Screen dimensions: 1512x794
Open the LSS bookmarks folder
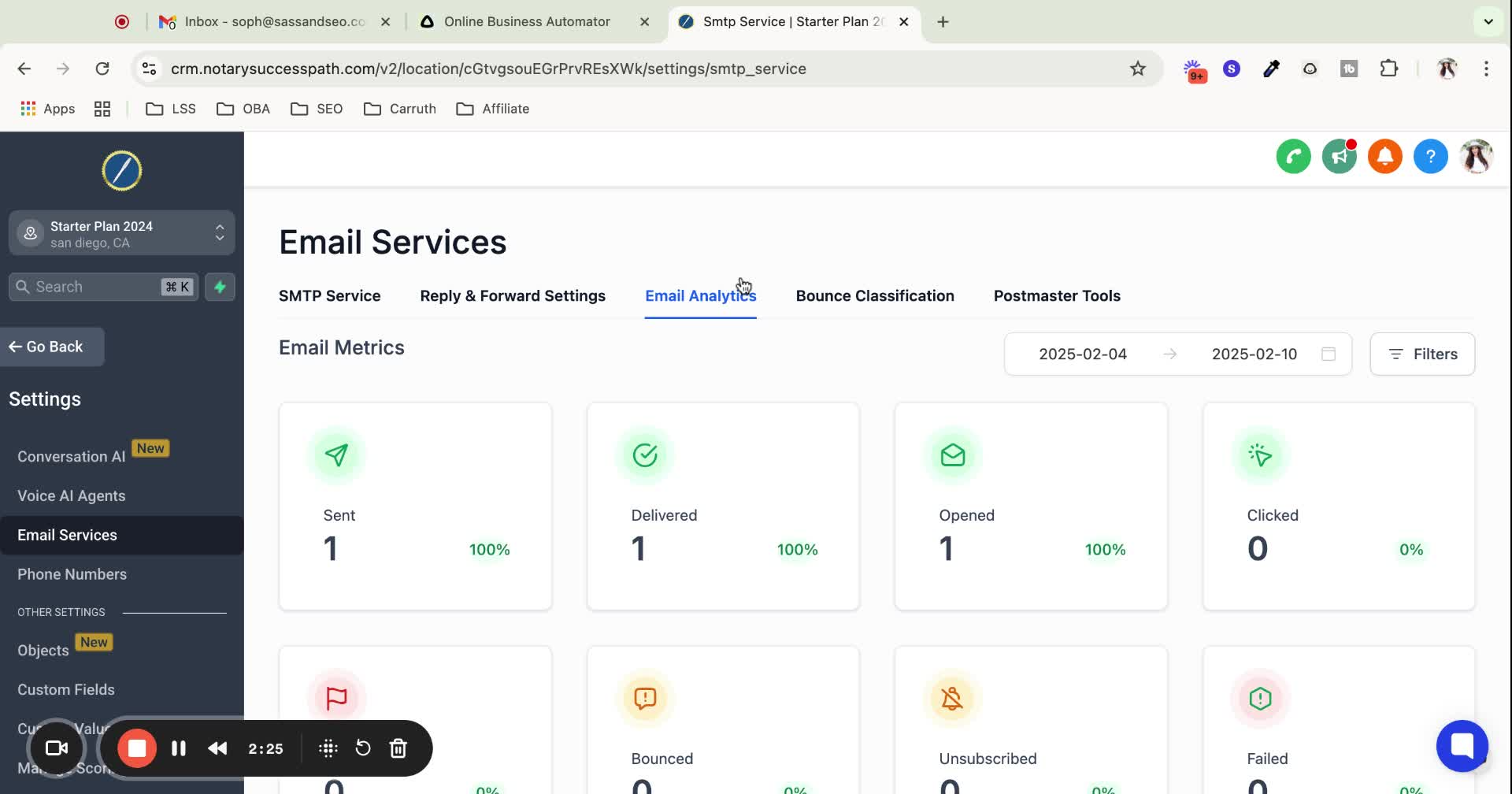171,109
